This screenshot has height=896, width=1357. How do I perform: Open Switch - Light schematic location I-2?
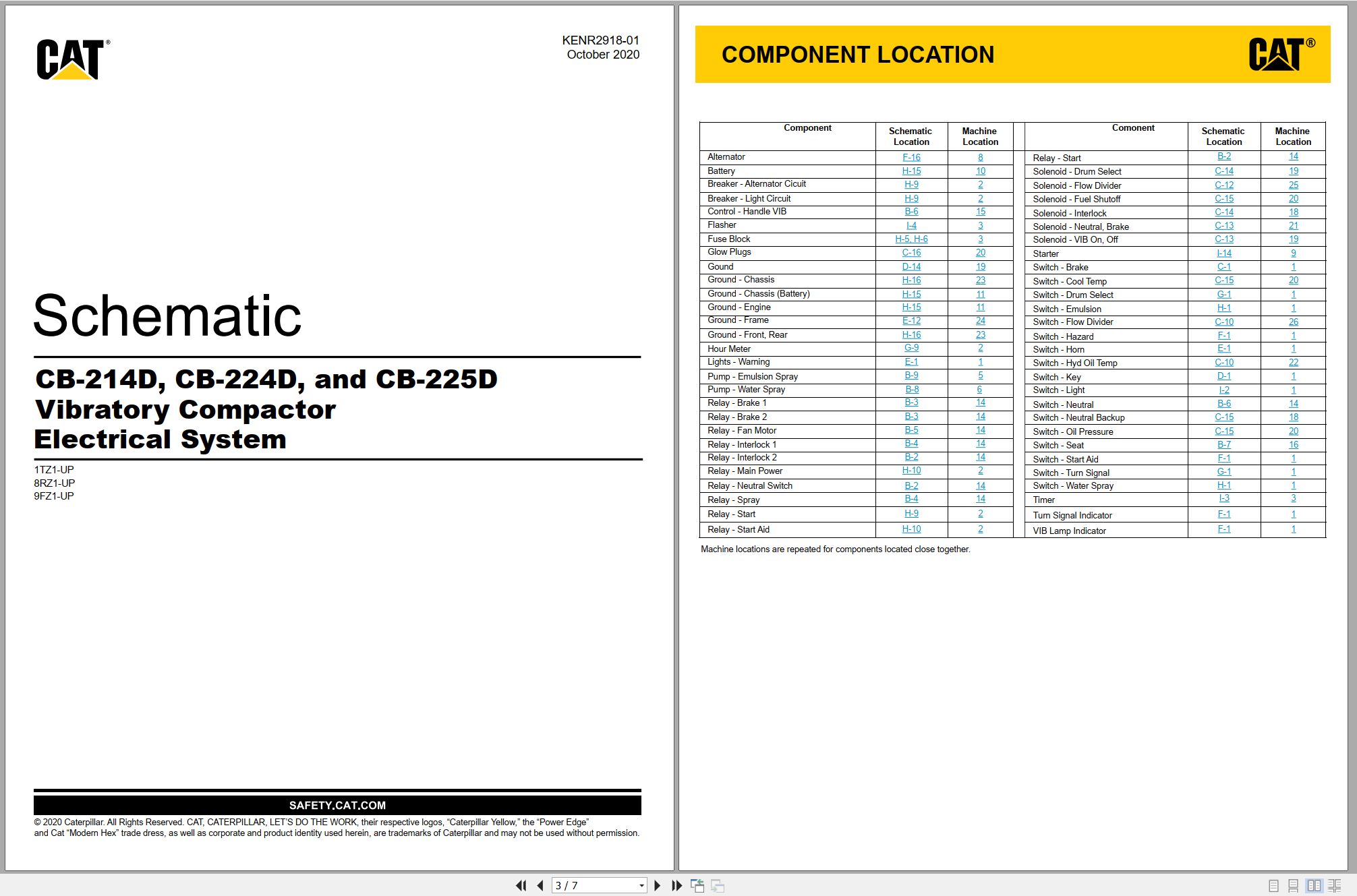coord(1224,390)
